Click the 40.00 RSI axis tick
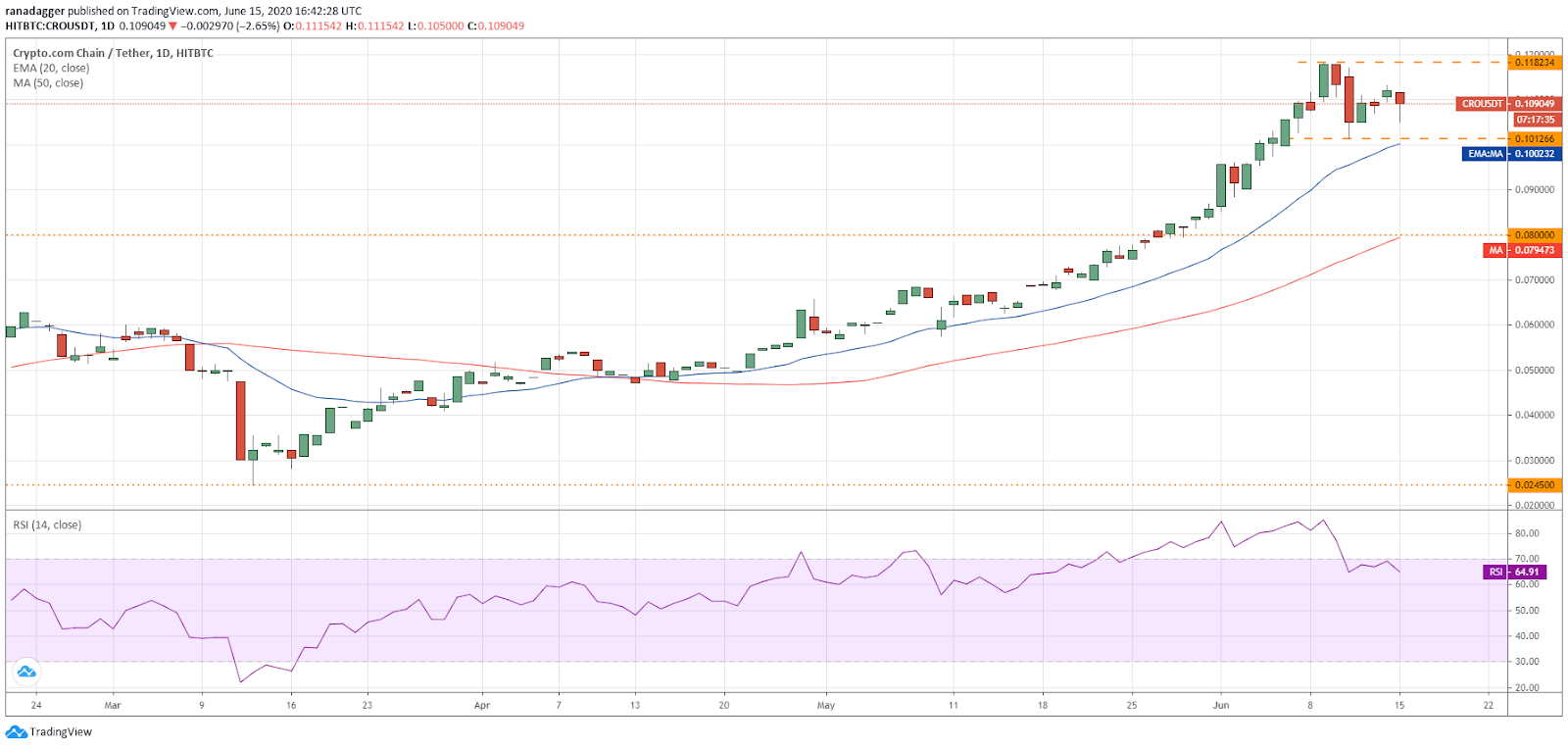The height and width of the screenshot is (748, 1568). coord(1527,635)
